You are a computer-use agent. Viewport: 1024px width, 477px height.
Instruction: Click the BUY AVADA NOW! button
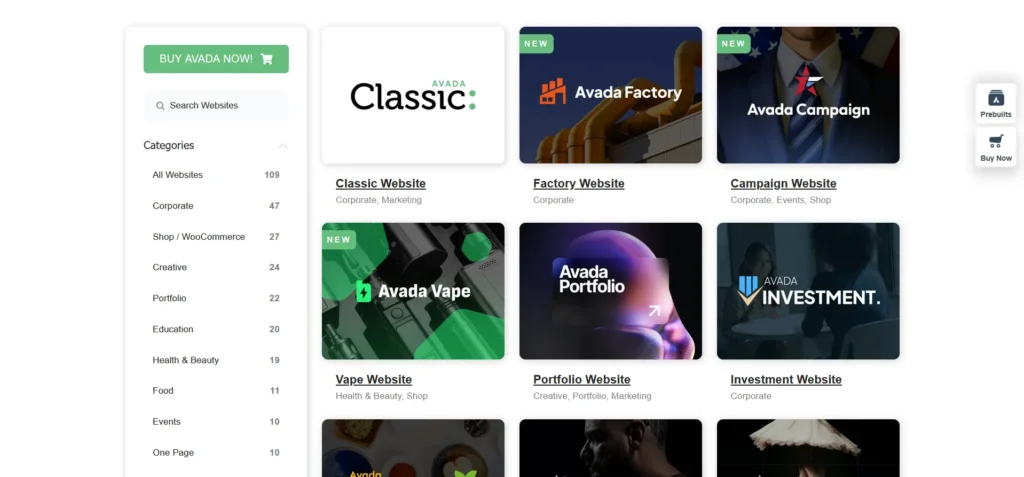click(x=216, y=59)
